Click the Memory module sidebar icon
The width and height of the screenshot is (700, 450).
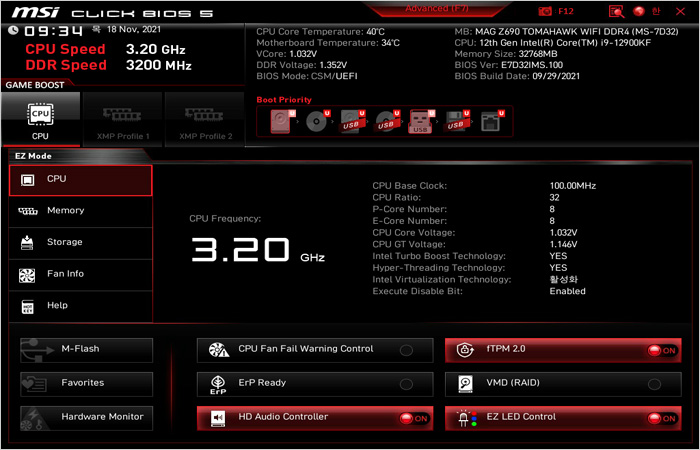28,211
